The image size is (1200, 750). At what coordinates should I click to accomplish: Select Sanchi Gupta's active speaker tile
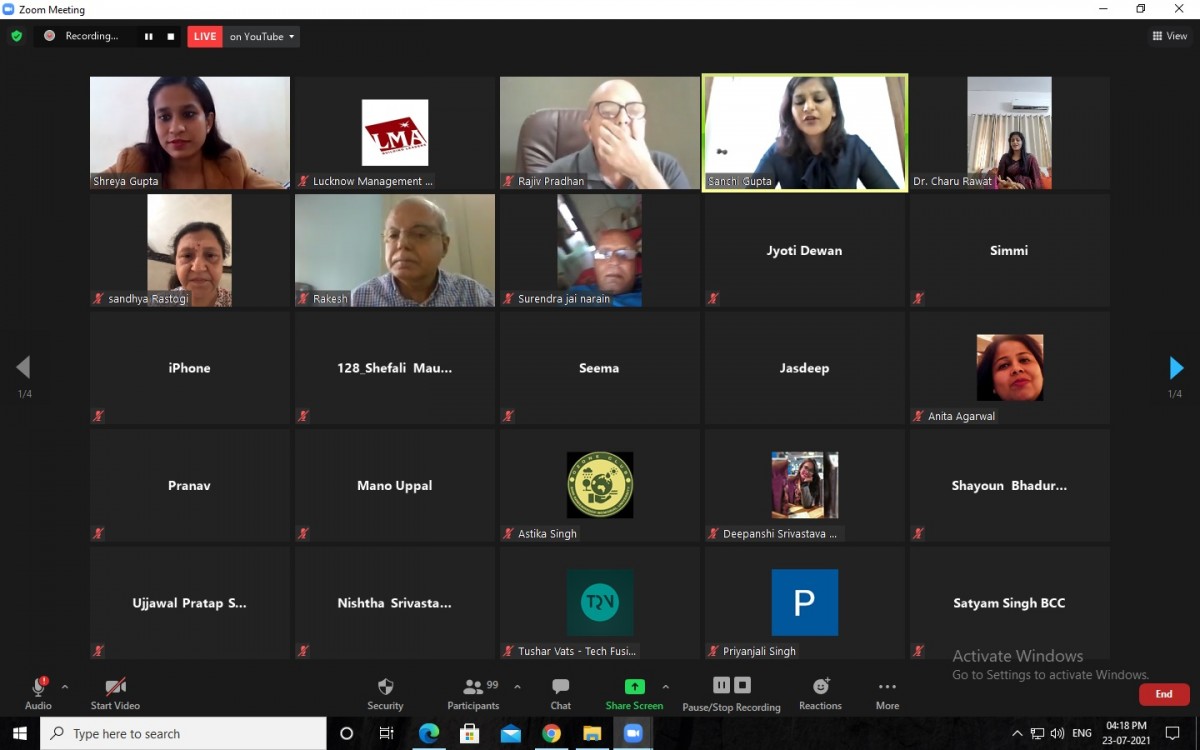click(x=805, y=133)
